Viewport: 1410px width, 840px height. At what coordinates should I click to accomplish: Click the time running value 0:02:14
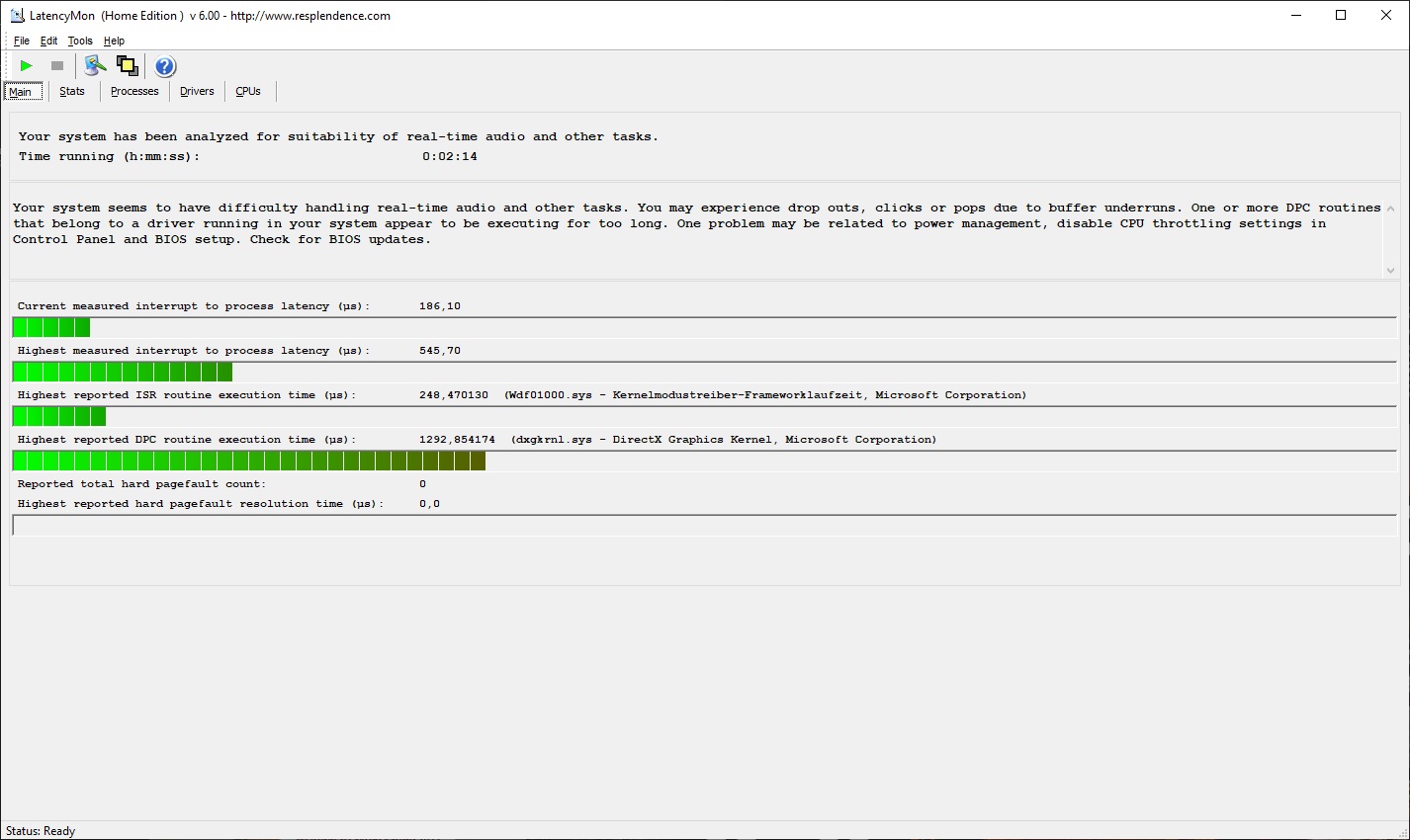[450, 156]
